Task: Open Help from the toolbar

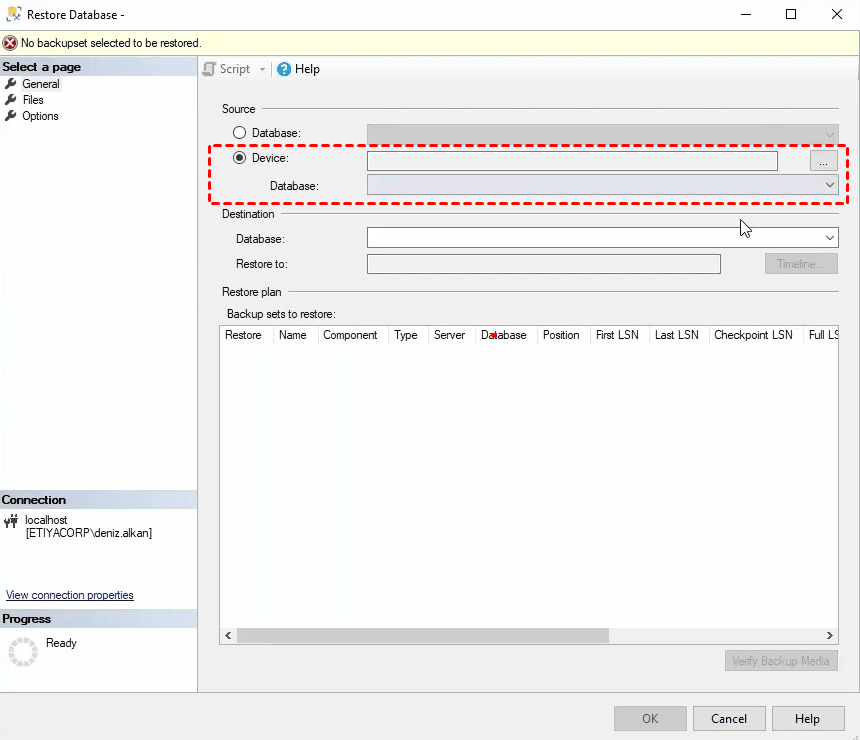Action: point(298,69)
